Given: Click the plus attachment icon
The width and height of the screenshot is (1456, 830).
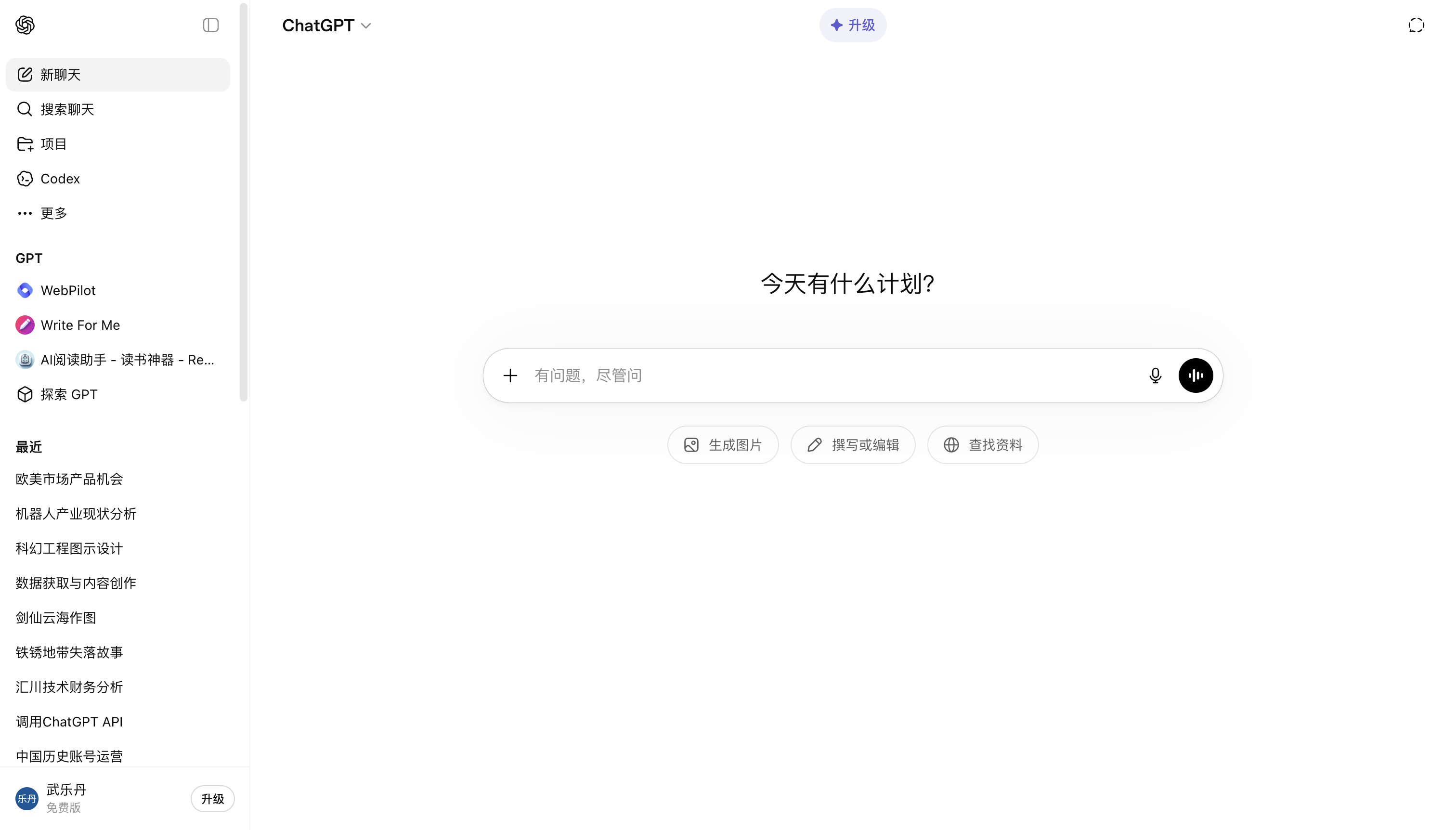Looking at the screenshot, I should [510, 376].
